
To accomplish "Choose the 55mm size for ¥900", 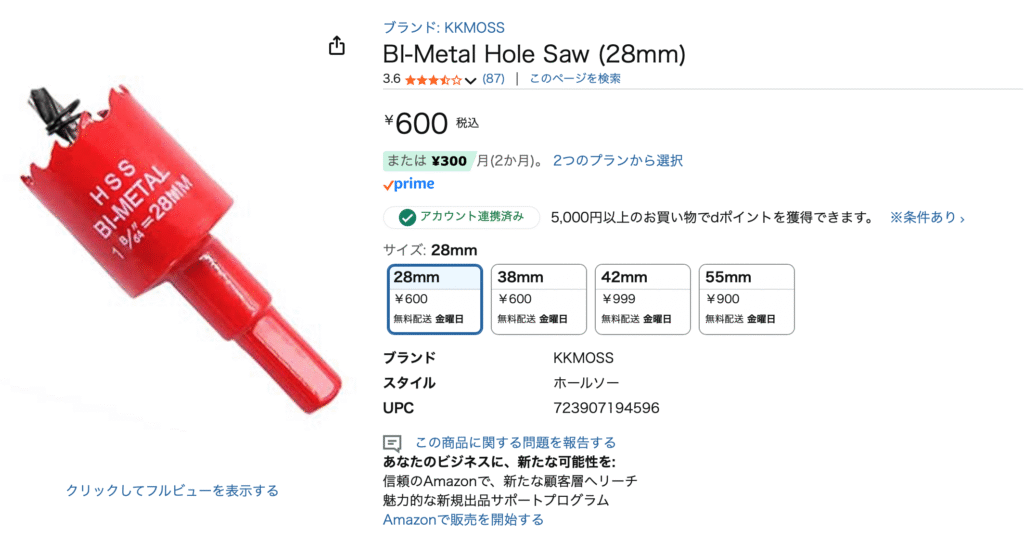I will coord(746,299).
